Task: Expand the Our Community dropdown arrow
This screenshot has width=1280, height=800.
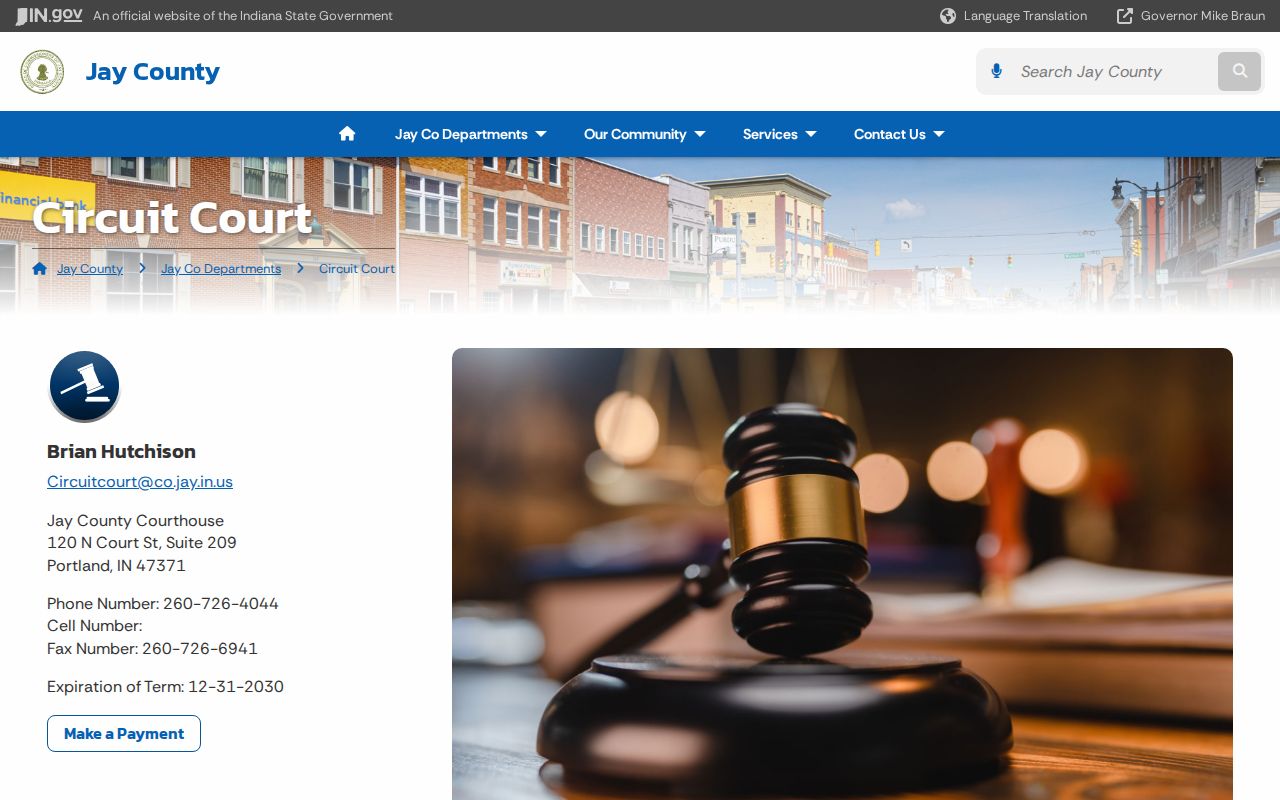Action: [x=700, y=134]
